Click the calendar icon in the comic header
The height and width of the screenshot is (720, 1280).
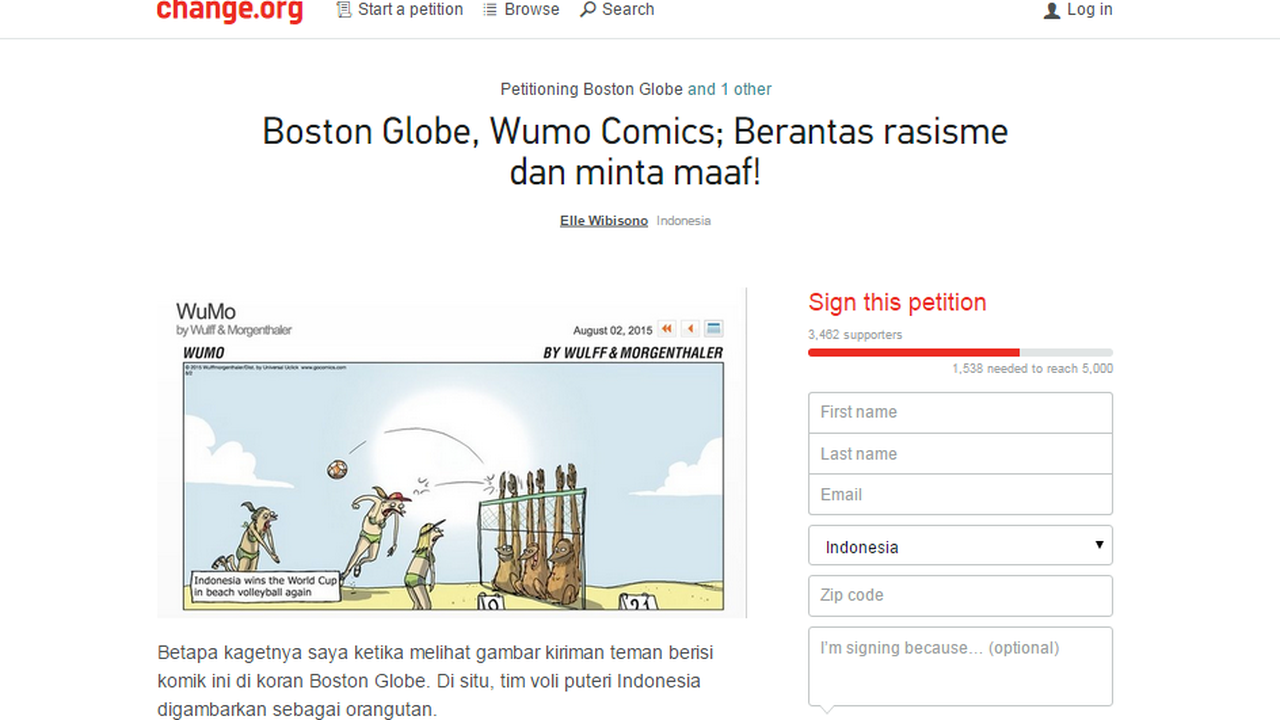pos(714,328)
